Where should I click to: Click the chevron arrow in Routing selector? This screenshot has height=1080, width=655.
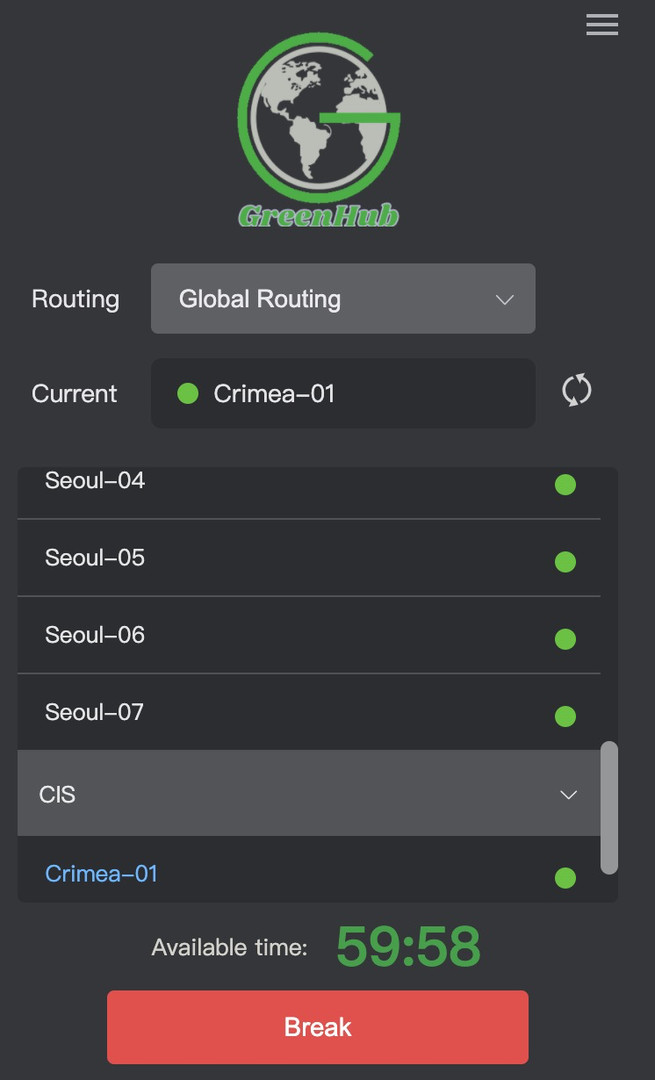(x=505, y=299)
